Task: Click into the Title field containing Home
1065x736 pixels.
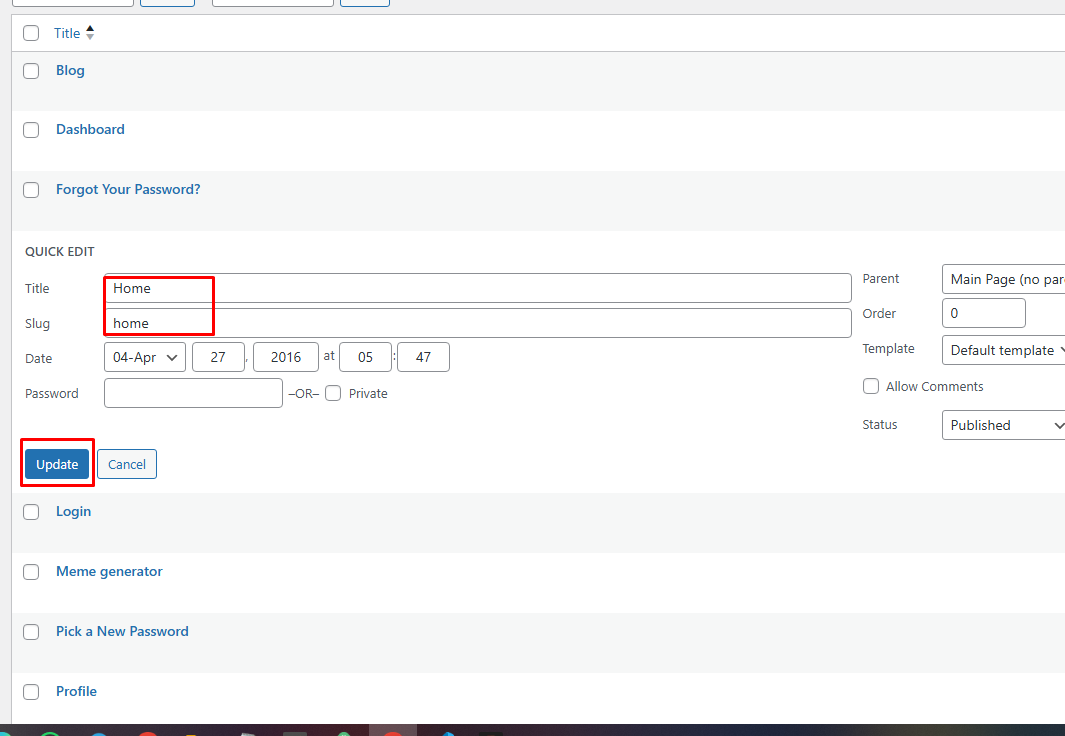Action: (477, 288)
